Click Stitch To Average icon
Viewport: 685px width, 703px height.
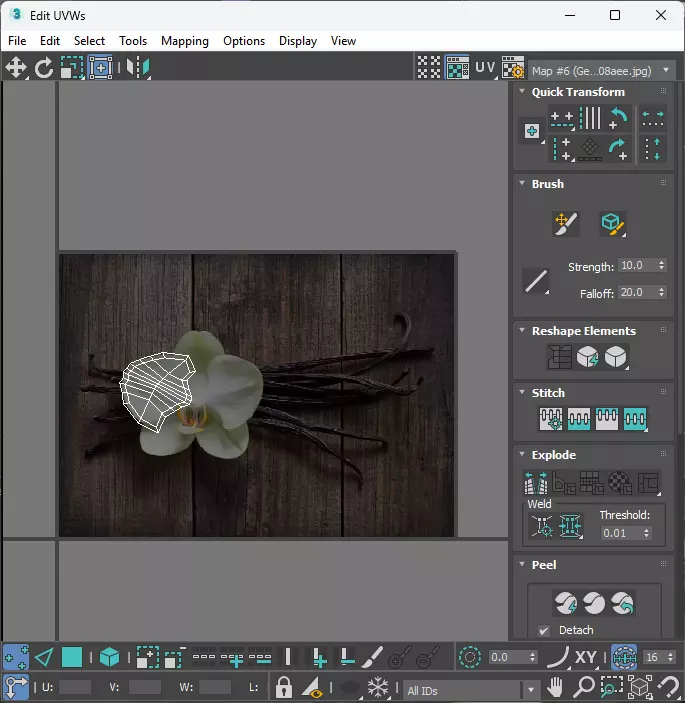(579, 419)
